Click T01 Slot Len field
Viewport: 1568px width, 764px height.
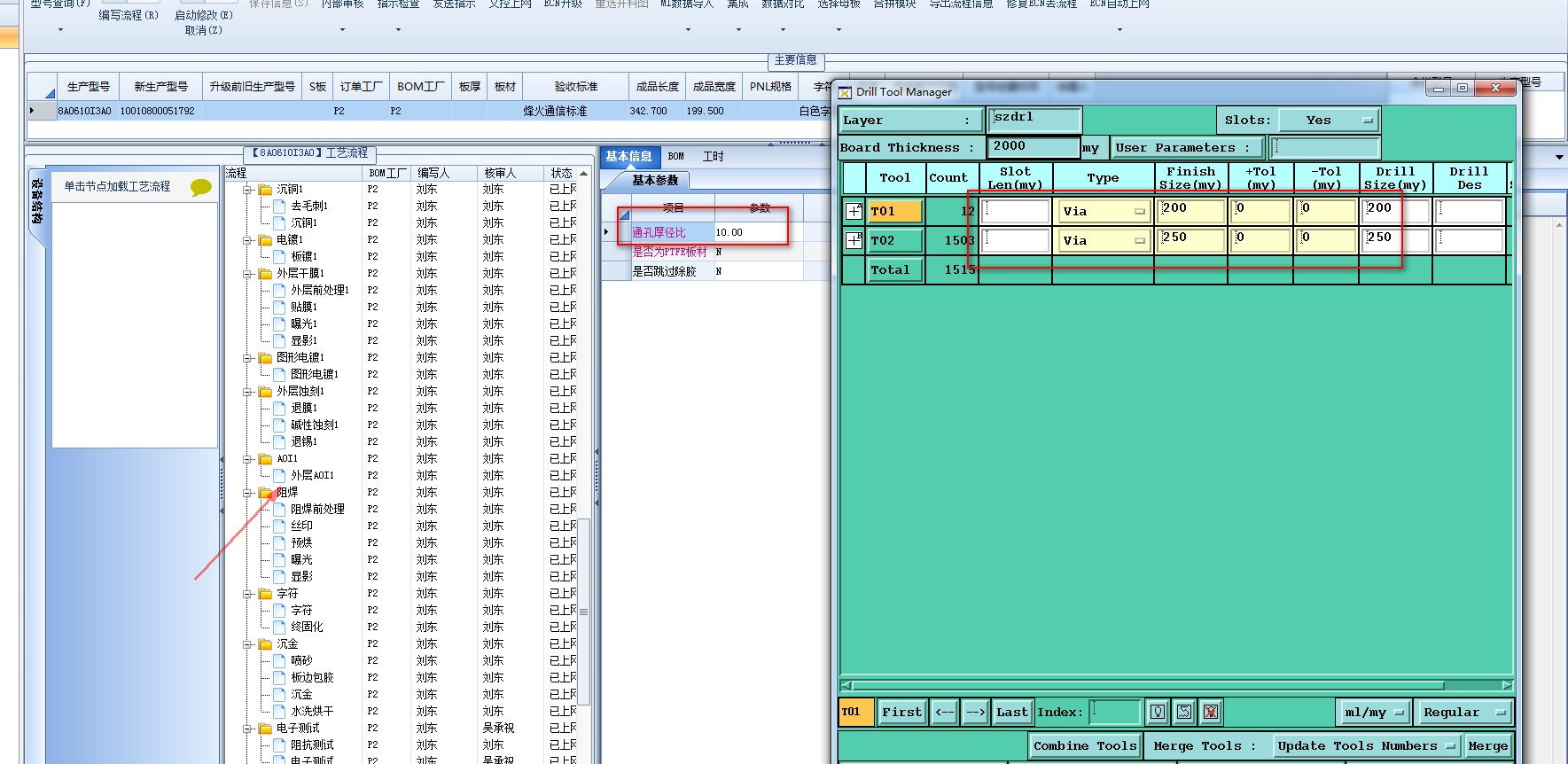(x=1016, y=211)
